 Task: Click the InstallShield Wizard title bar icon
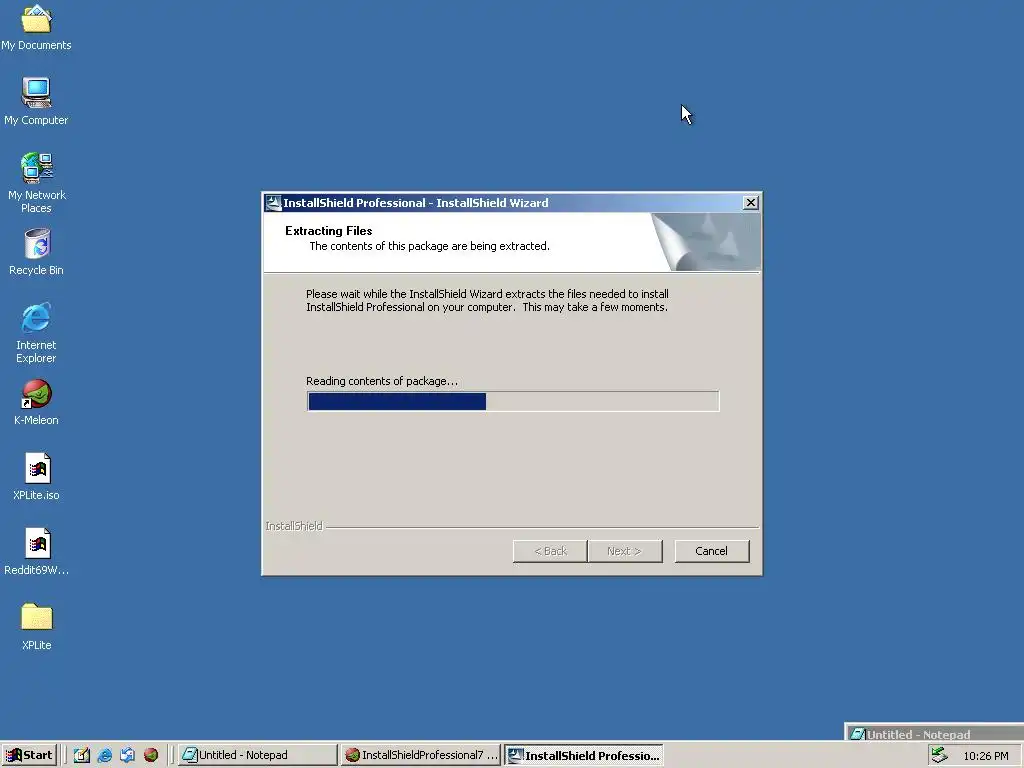click(x=273, y=203)
